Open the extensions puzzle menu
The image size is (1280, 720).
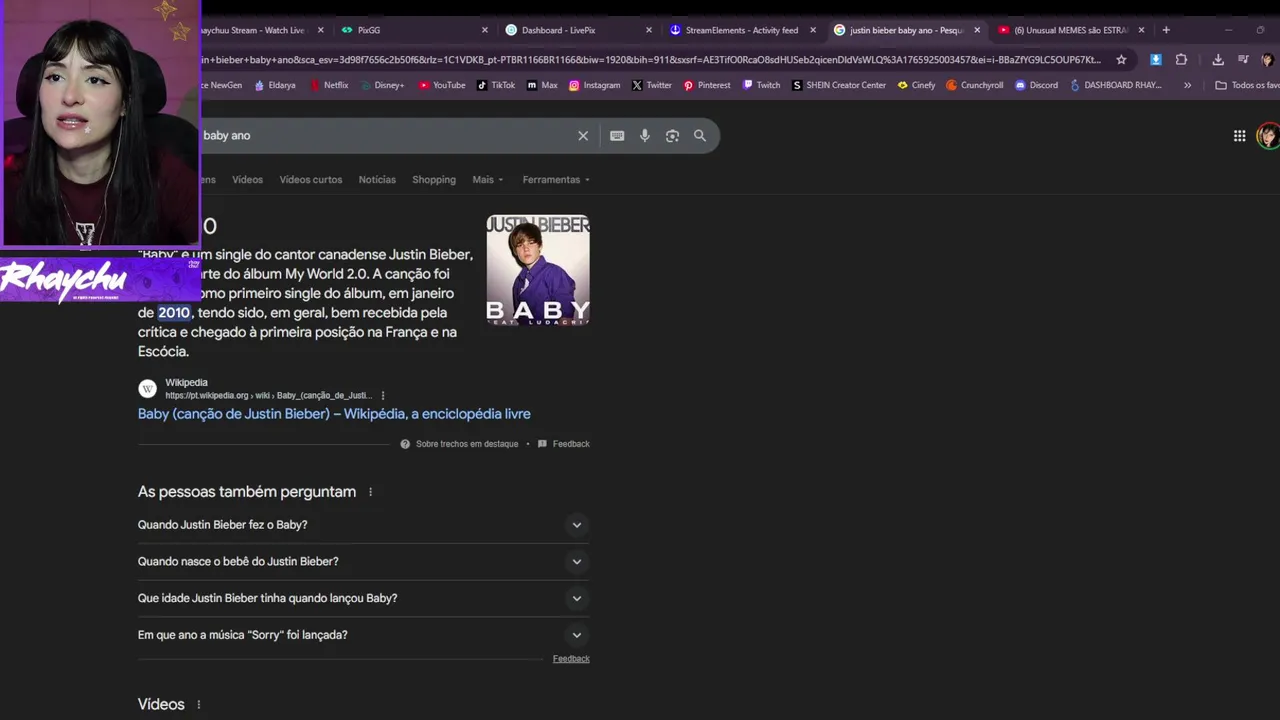pyautogui.click(x=1181, y=60)
